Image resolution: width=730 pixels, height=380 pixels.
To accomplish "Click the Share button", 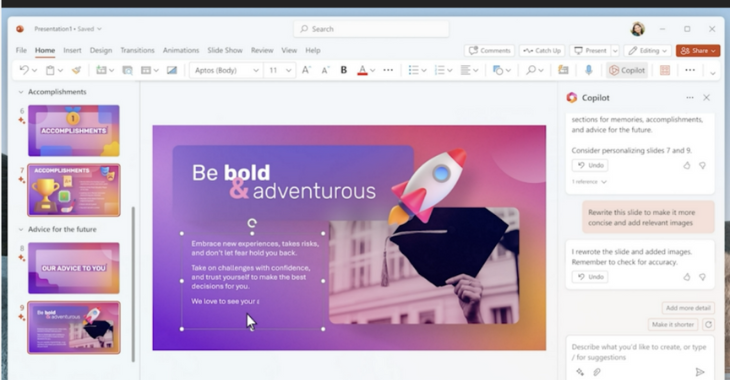I will 697,51.
